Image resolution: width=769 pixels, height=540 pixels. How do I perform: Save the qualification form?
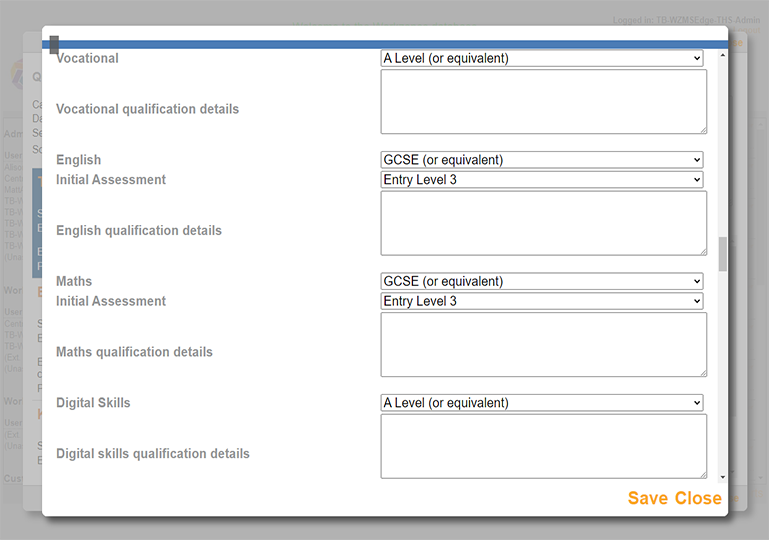pyautogui.click(x=648, y=498)
